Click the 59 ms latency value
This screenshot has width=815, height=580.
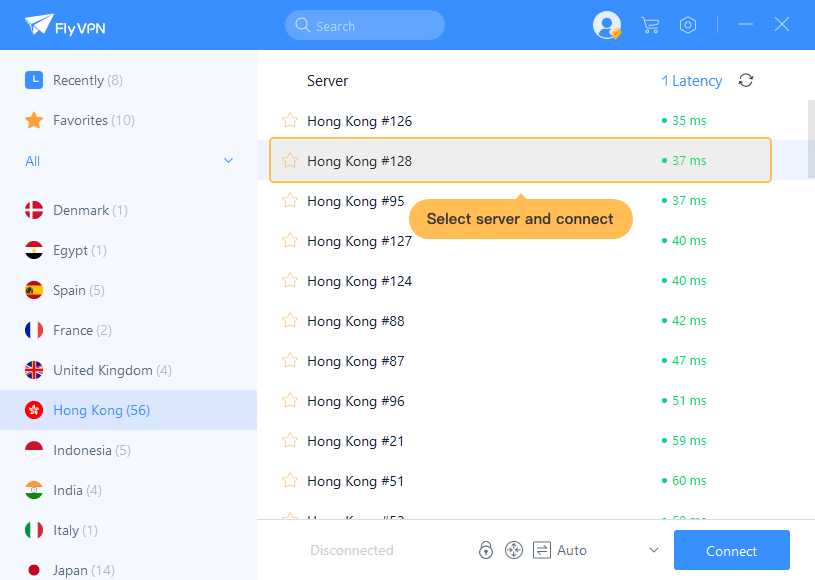(689, 441)
